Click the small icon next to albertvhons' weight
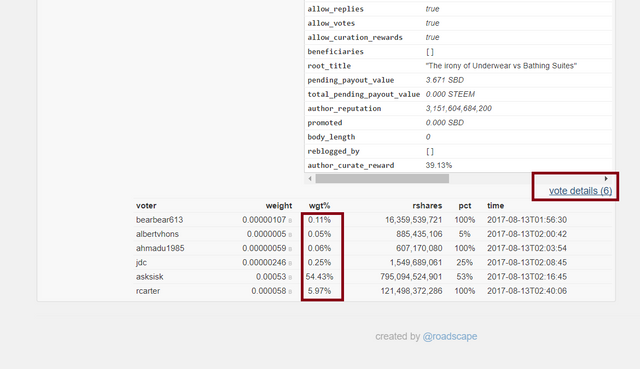This screenshot has height=369, width=640. [290, 235]
